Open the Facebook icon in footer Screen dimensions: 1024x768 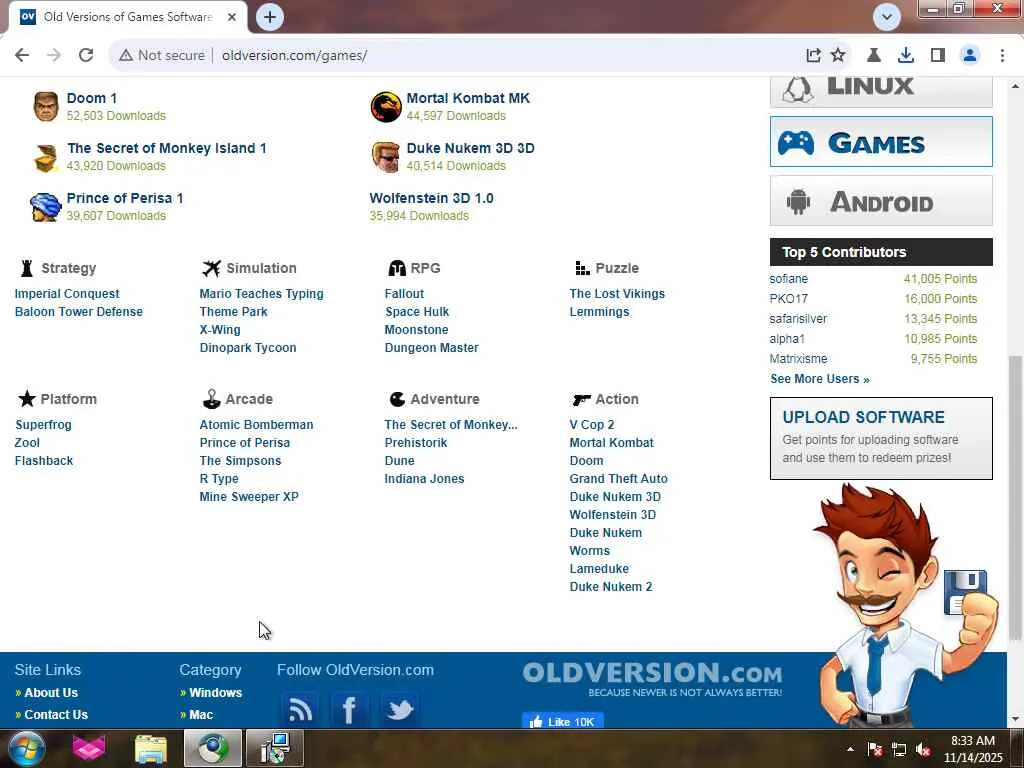point(349,709)
